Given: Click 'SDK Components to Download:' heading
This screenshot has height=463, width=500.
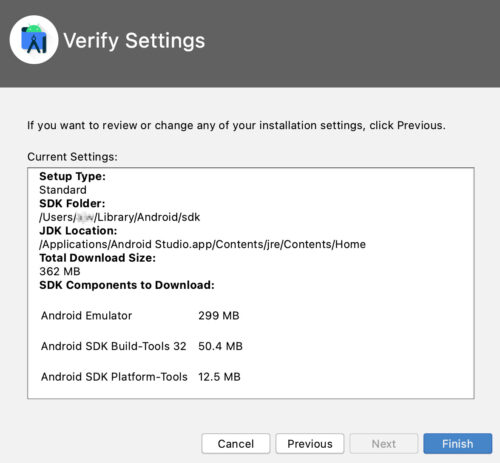Looking at the screenshot, I should pyautogui.click(x=127, y=285).
